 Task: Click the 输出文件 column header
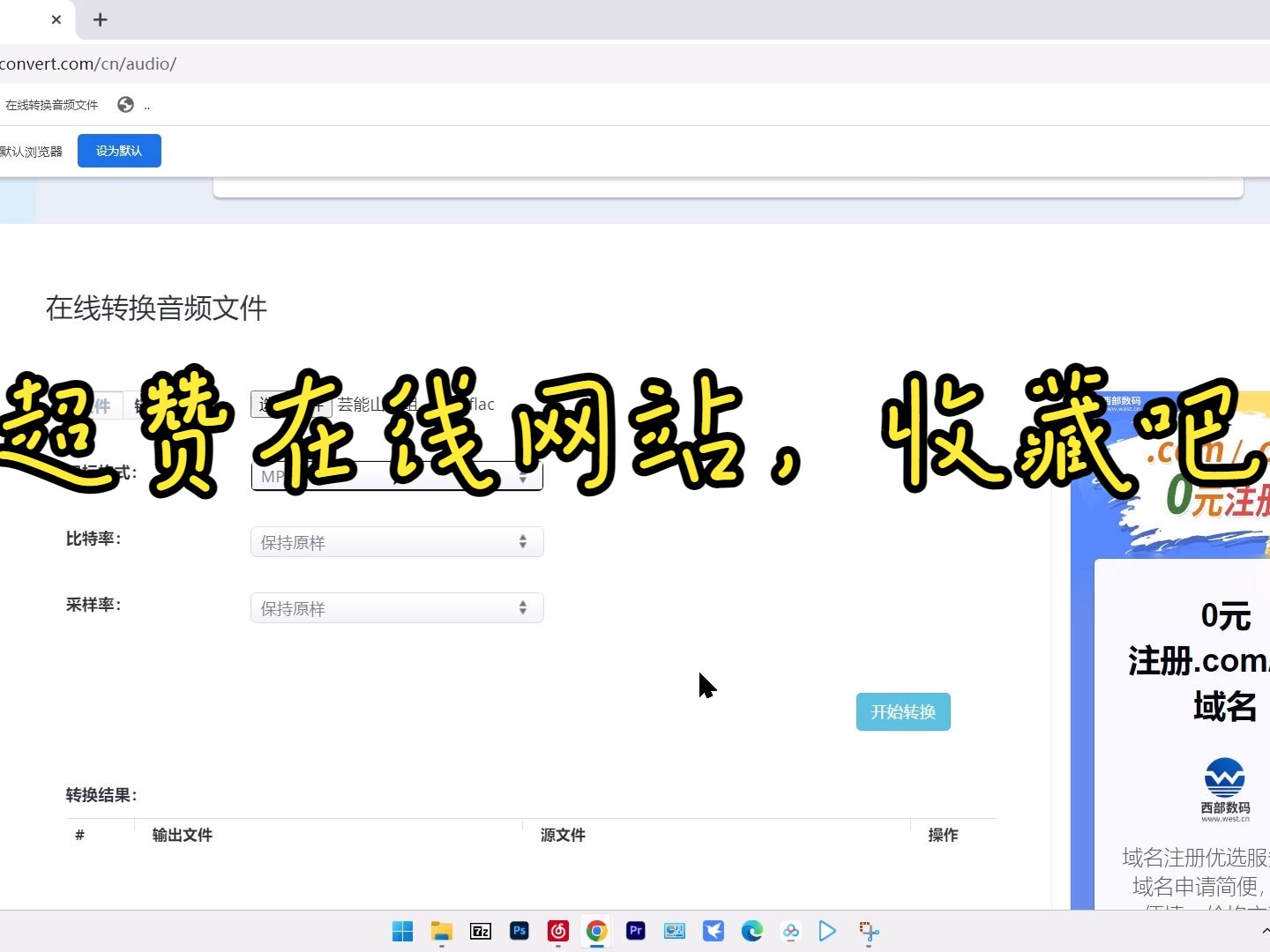pos(182,835)
